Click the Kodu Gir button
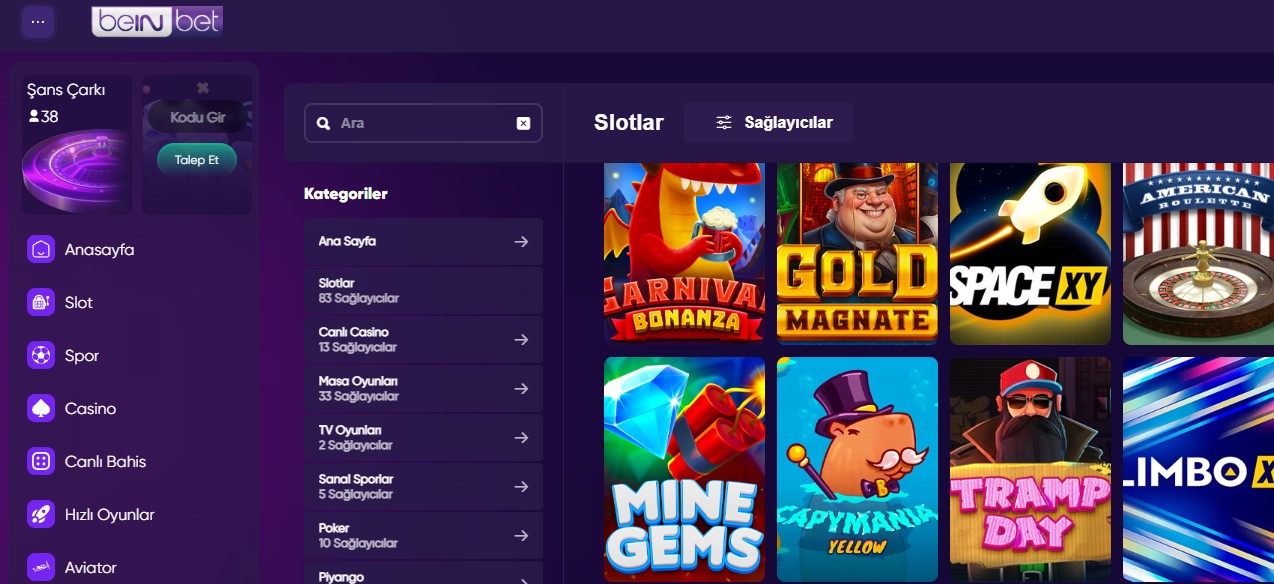The width and height of the screenshot is (1274, 584). coord(197,117)
